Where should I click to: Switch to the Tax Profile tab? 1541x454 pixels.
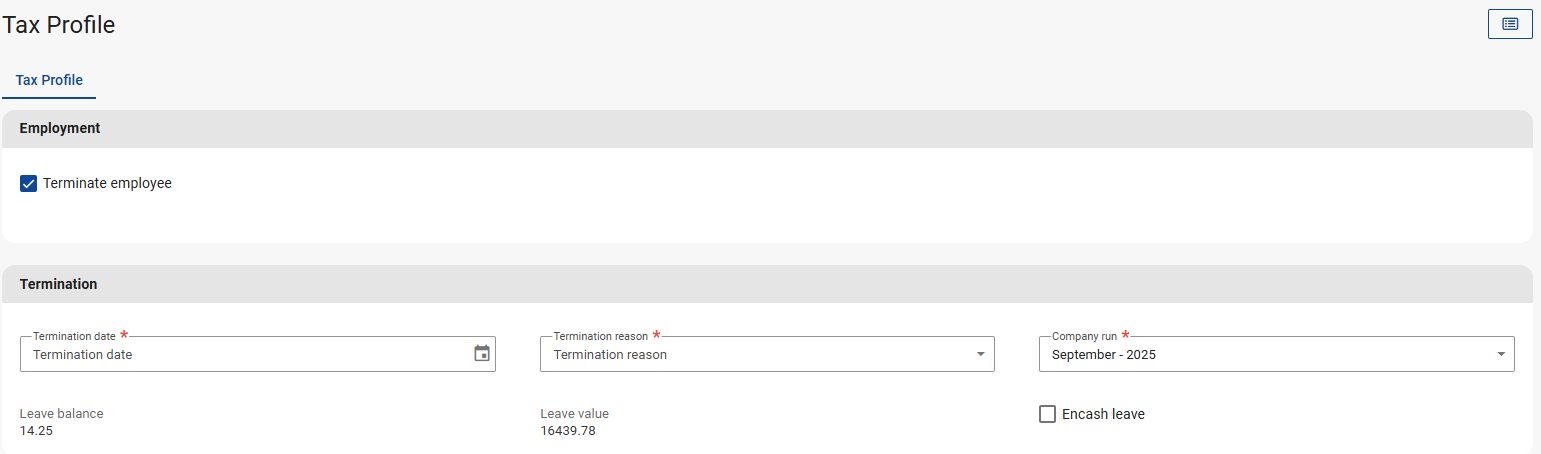(49, 80)
